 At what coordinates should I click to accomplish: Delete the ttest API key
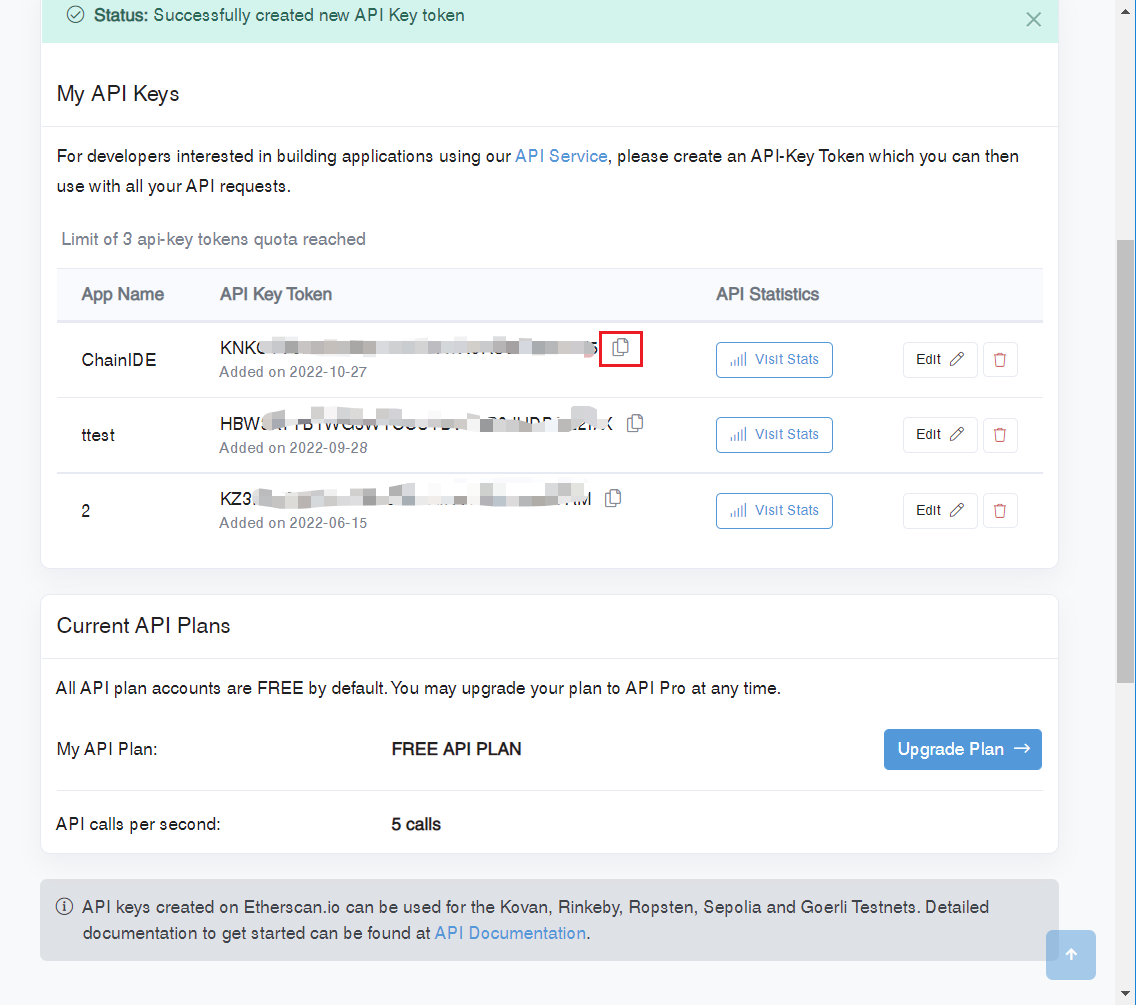(x=1000, y=435)
